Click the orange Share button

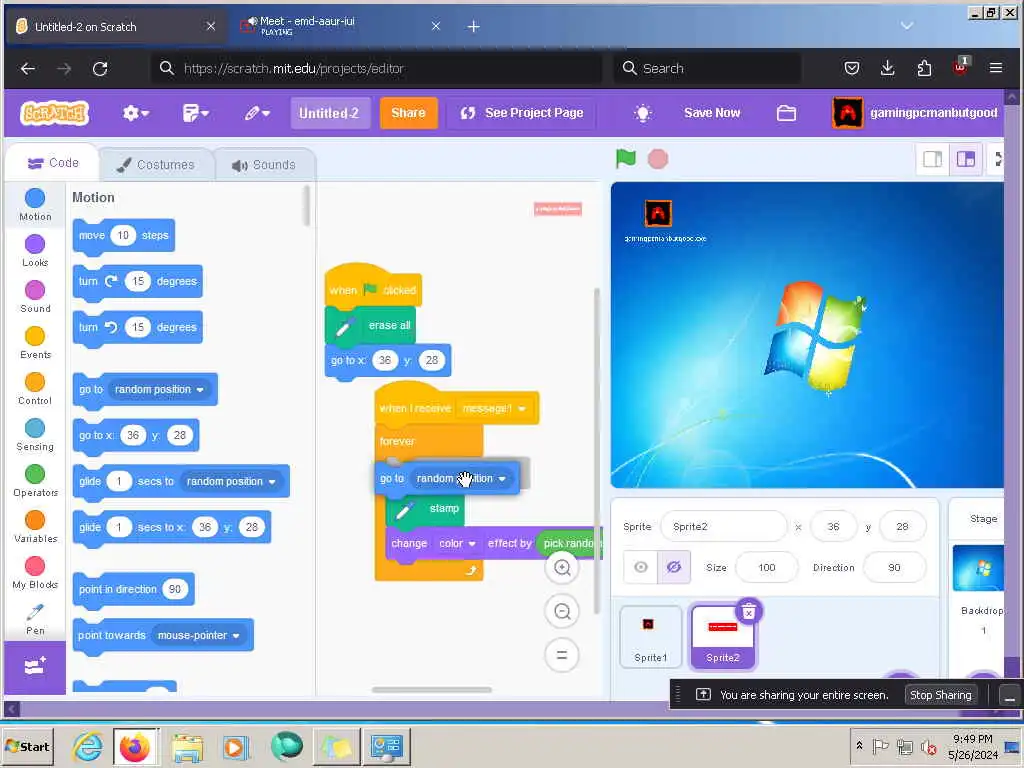(408, 113)
